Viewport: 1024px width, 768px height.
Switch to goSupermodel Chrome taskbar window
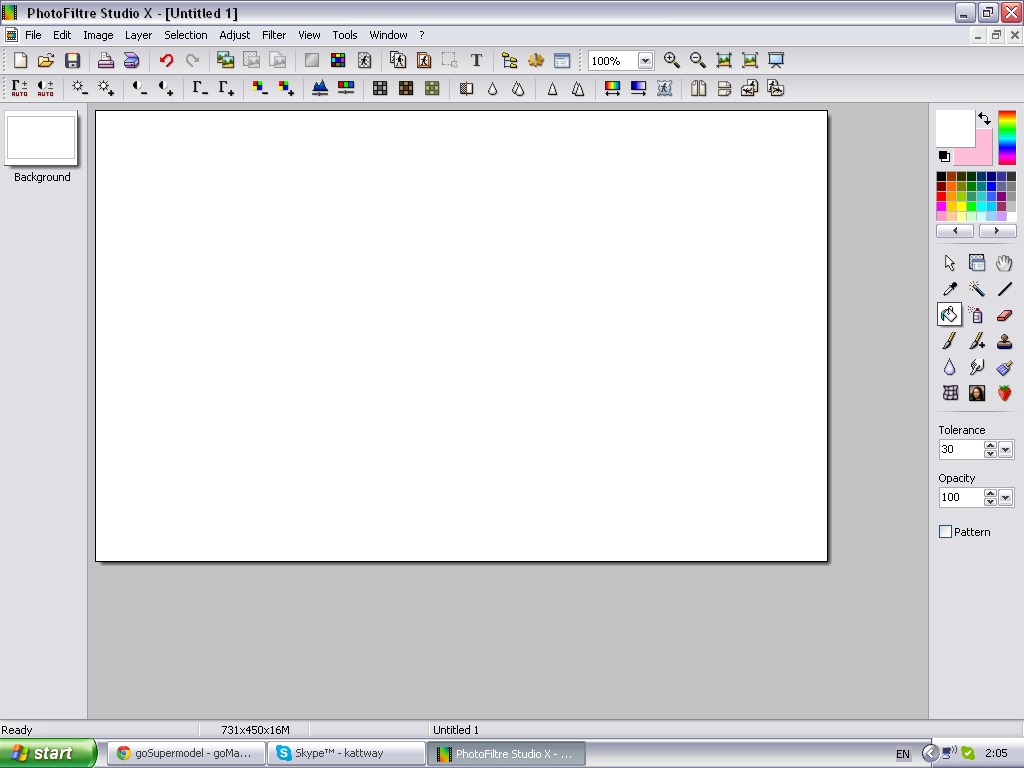186,753
